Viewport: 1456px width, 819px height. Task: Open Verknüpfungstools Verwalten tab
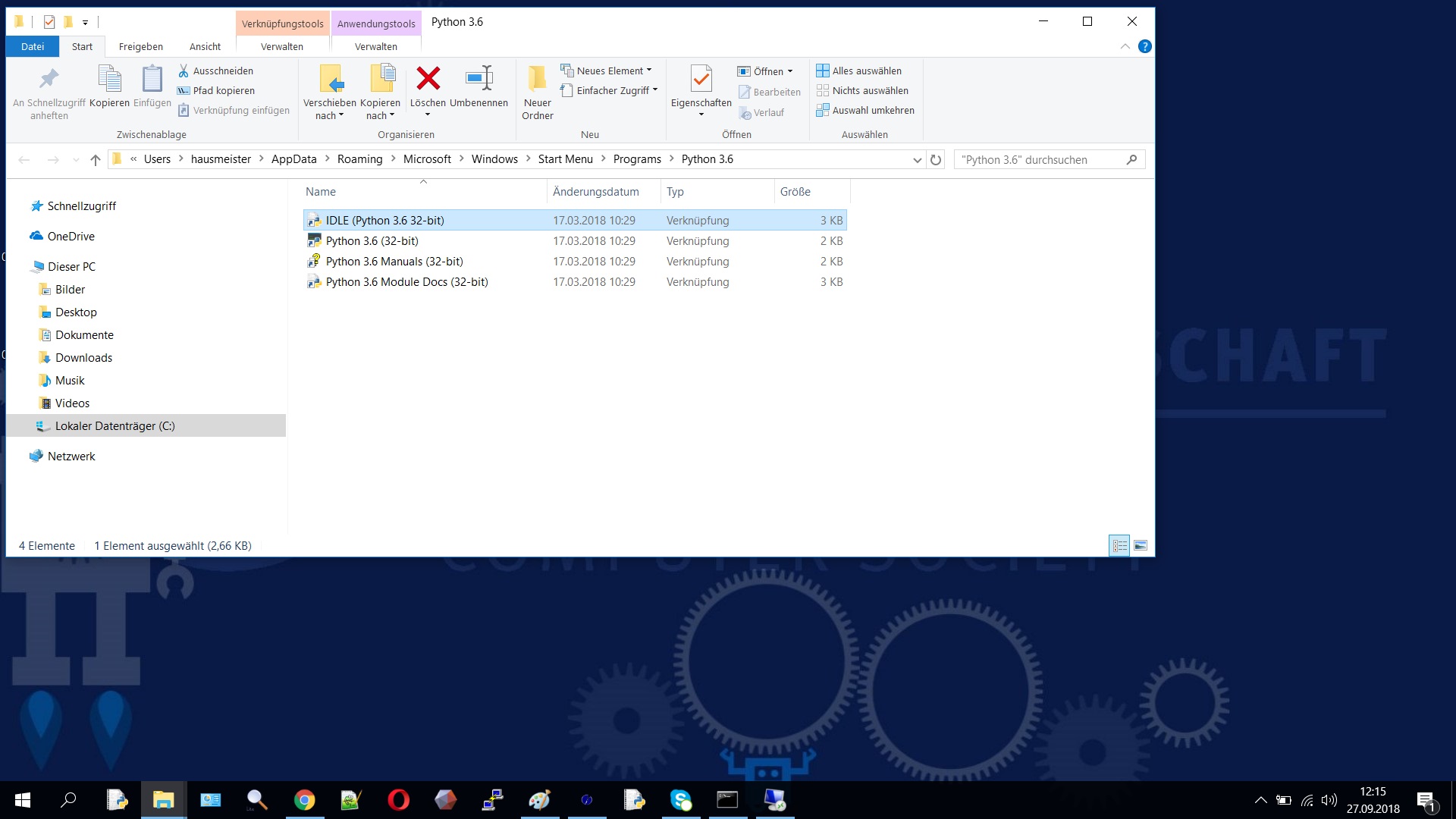(282, 46)
